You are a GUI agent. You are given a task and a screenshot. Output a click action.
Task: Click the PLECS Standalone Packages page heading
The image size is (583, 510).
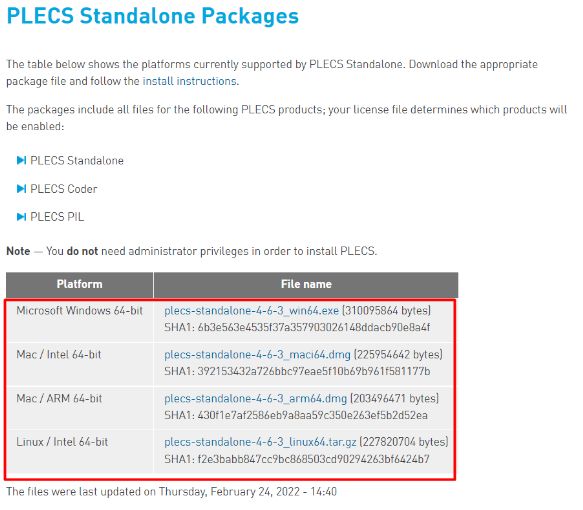[x=152, y=16]
